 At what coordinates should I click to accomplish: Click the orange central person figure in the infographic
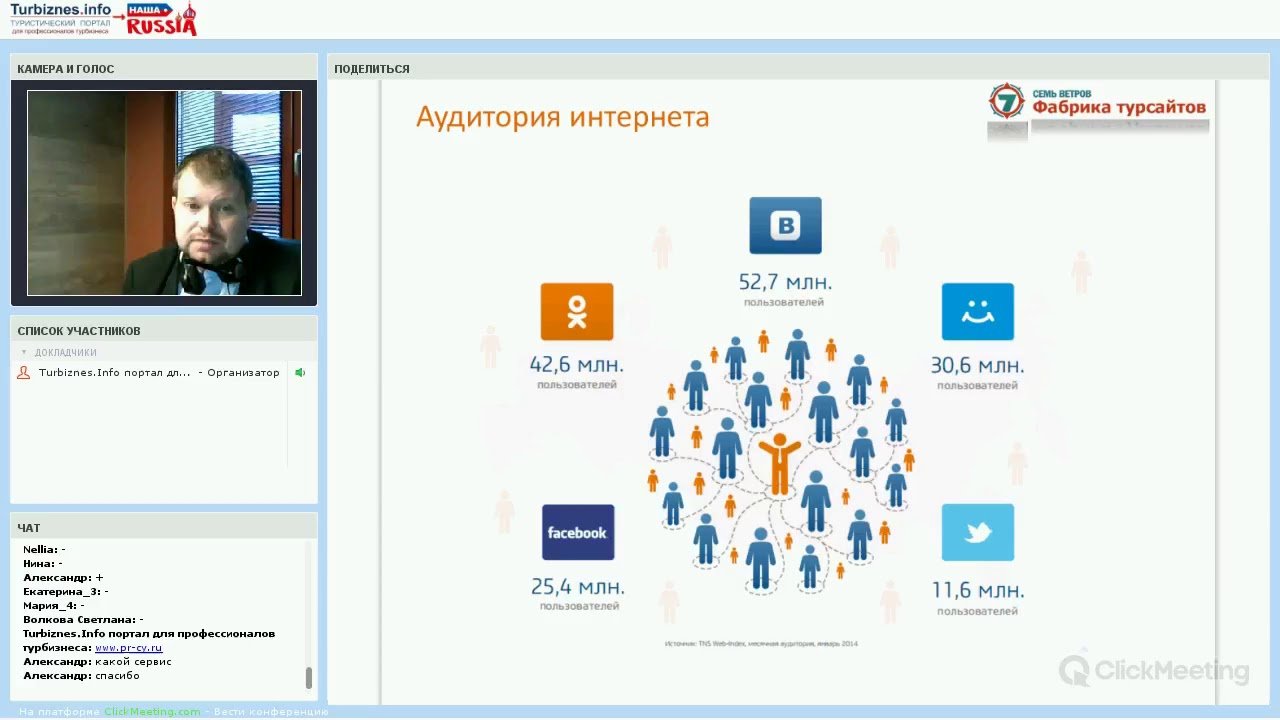click(779, 465)
